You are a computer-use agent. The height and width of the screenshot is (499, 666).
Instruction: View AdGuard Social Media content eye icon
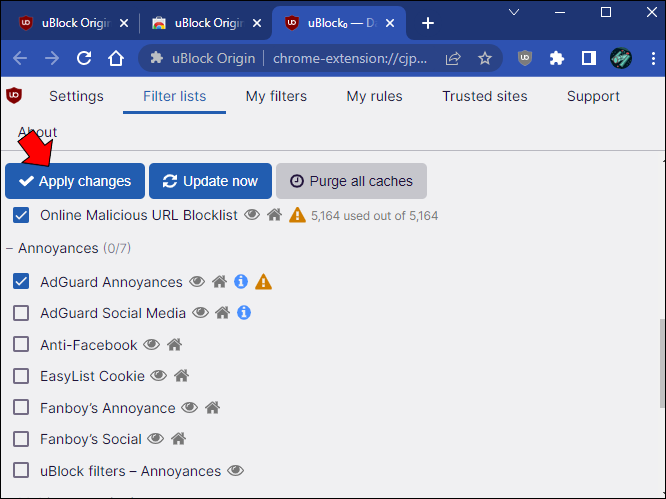point(200,313)
